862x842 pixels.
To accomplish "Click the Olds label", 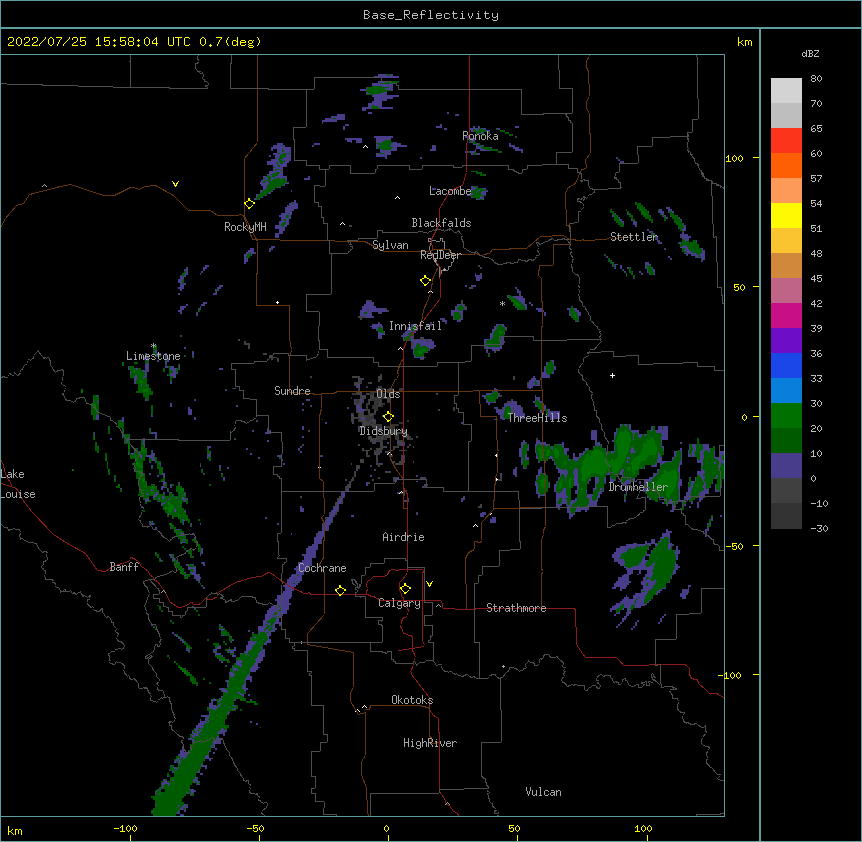I will [x=388, y=394].
